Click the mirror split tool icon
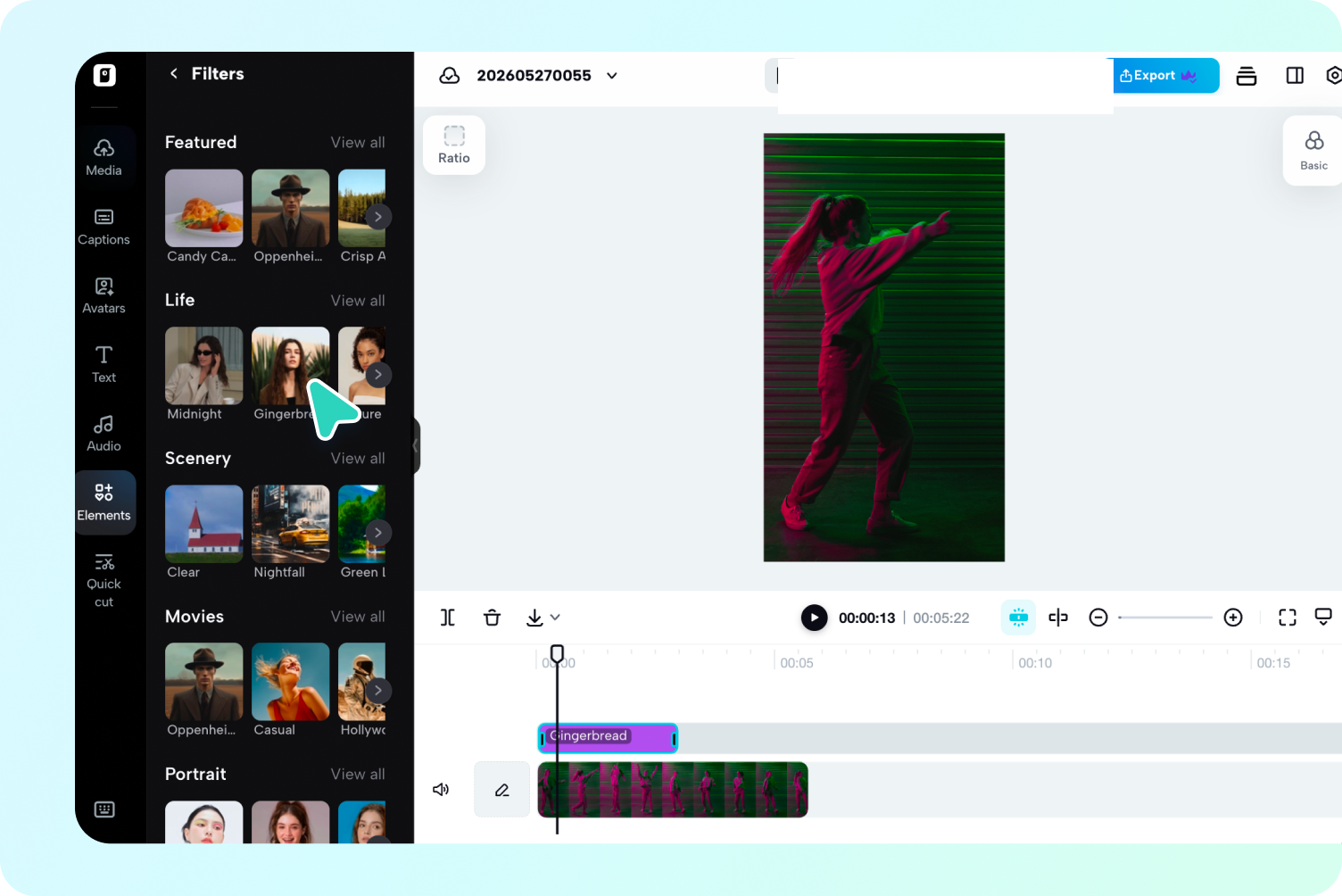The image size is (1342, 896). coord(1058,618)
